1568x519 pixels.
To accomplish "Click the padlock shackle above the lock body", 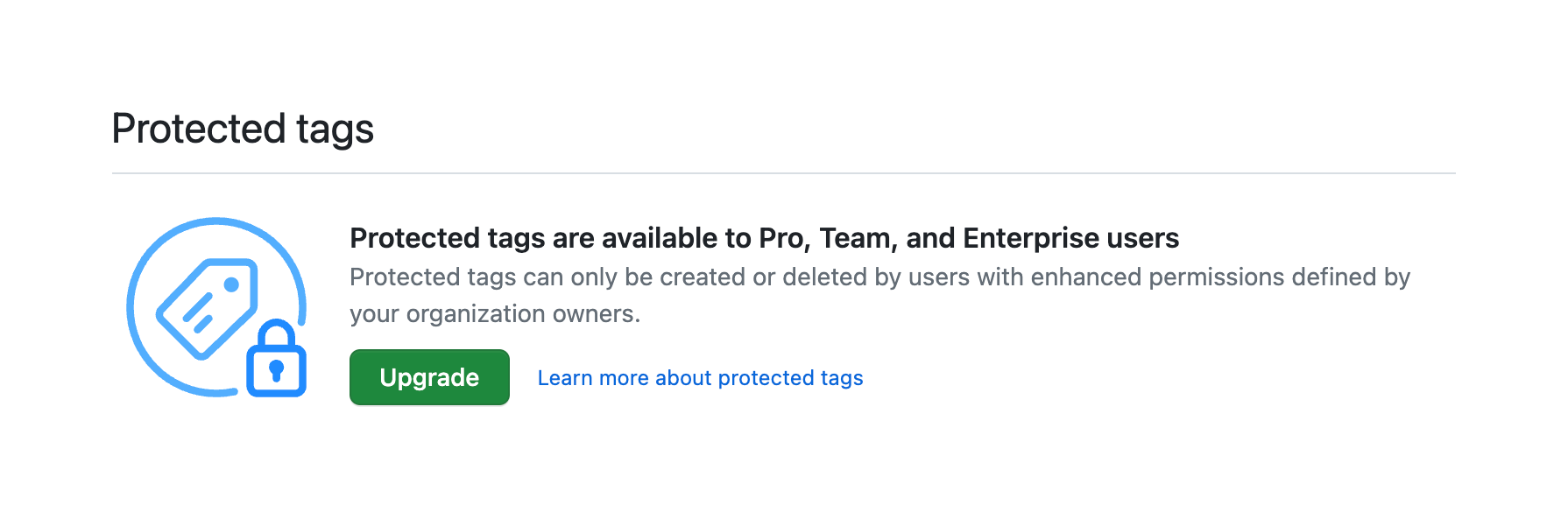I will pyautogui.click(x=276, y=332).
